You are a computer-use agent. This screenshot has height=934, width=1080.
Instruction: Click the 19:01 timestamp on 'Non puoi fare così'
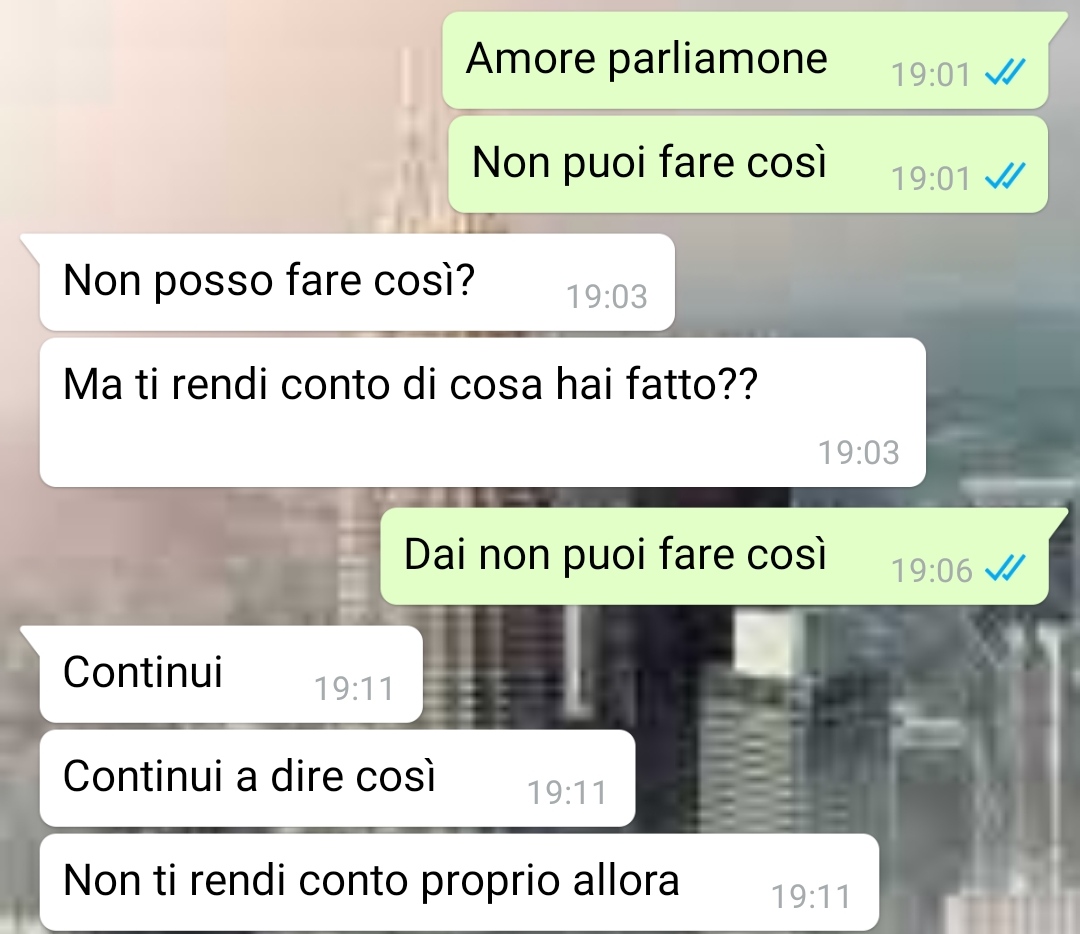[931, 179]
